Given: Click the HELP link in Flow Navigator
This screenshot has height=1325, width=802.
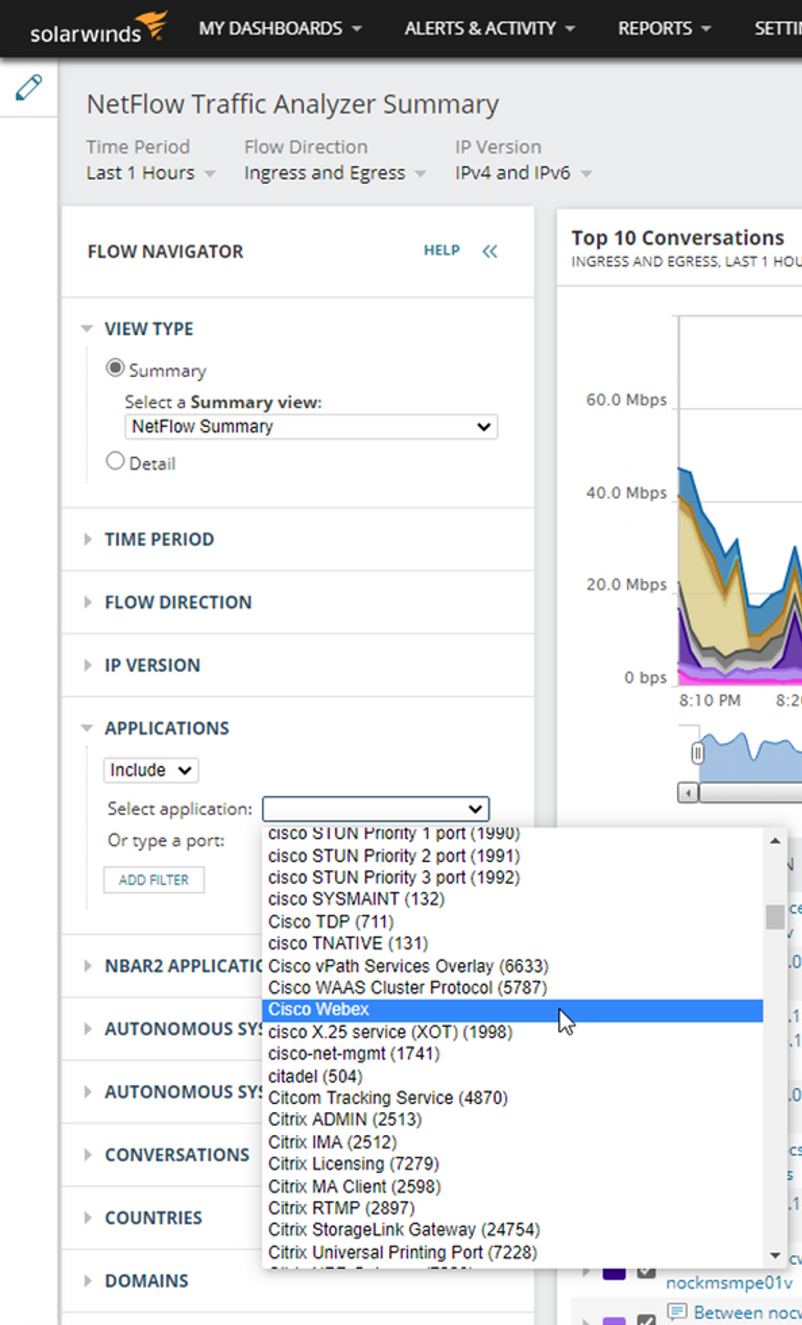Looking at the screenshot, I should [441, 251].
